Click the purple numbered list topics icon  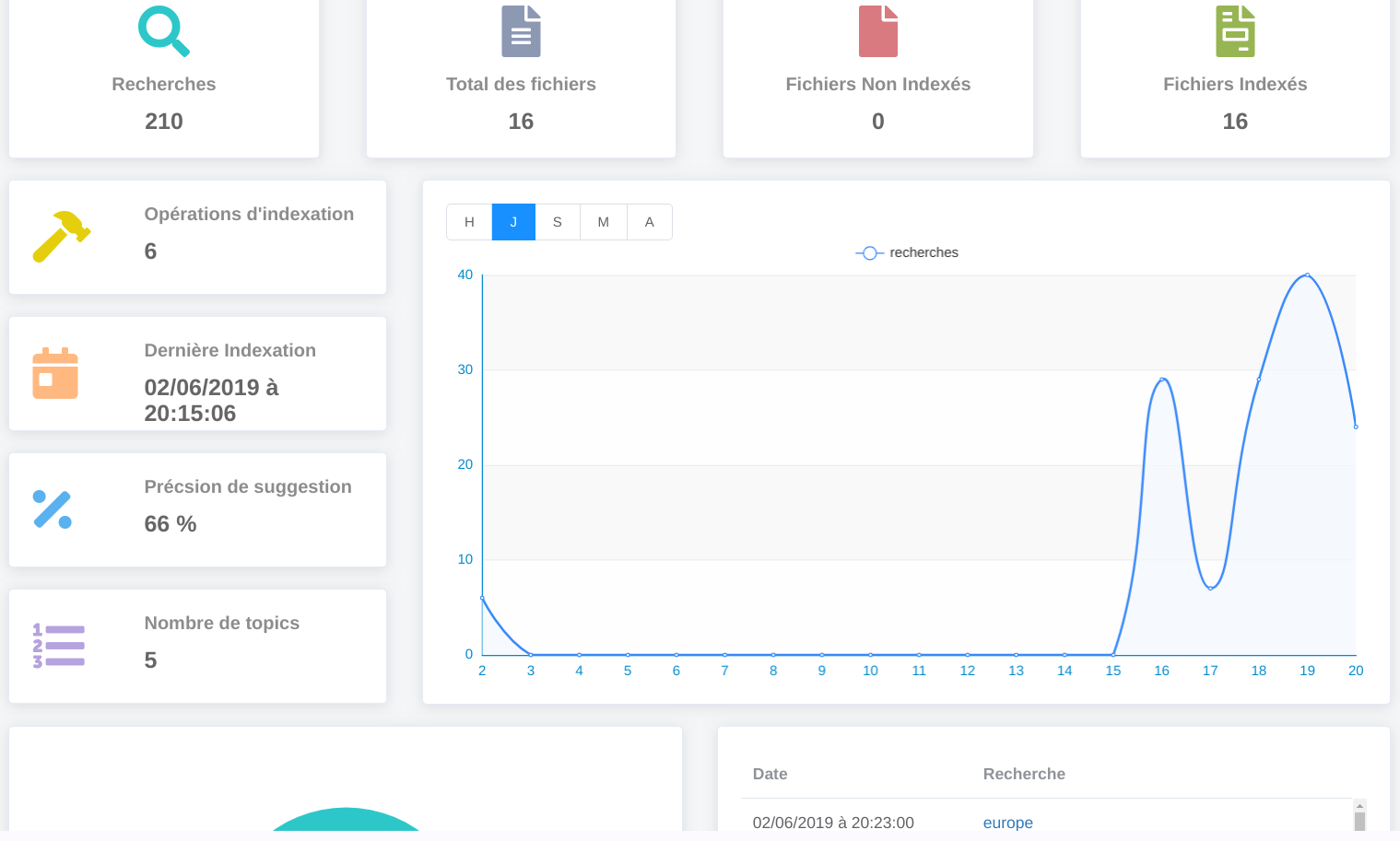point(59,646)
